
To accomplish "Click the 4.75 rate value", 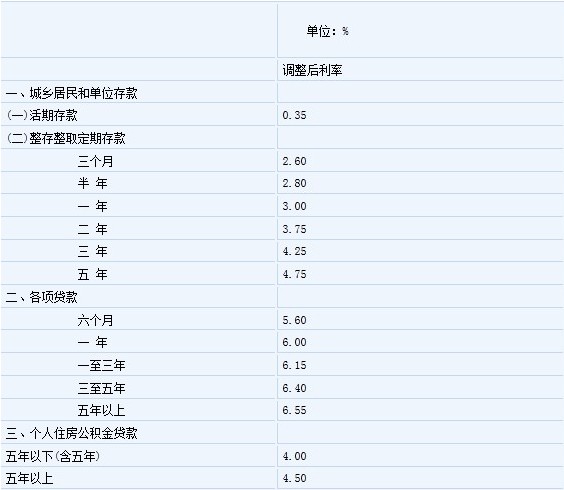I will point(294,274).
